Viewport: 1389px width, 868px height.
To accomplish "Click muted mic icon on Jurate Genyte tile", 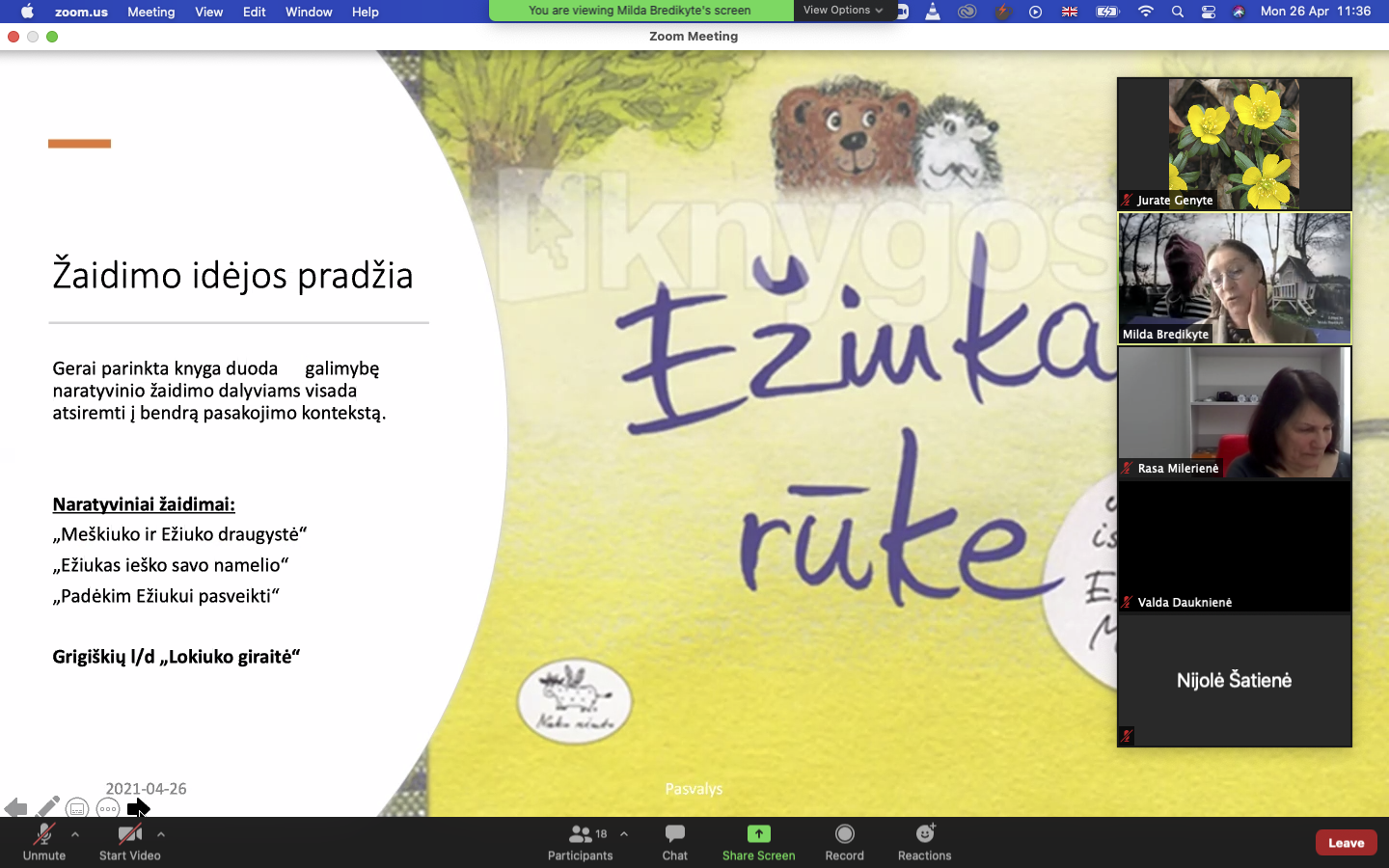I will pyautogui.click(x=1127, y=201).
